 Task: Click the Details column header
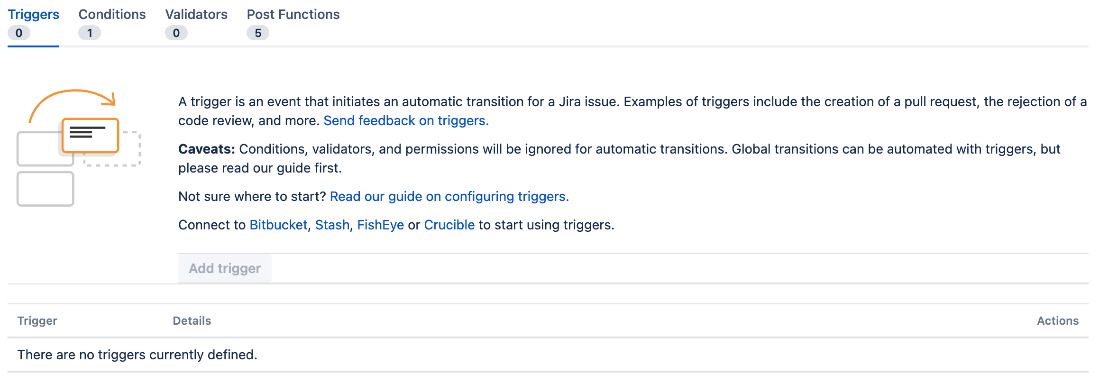coord(192,321)
